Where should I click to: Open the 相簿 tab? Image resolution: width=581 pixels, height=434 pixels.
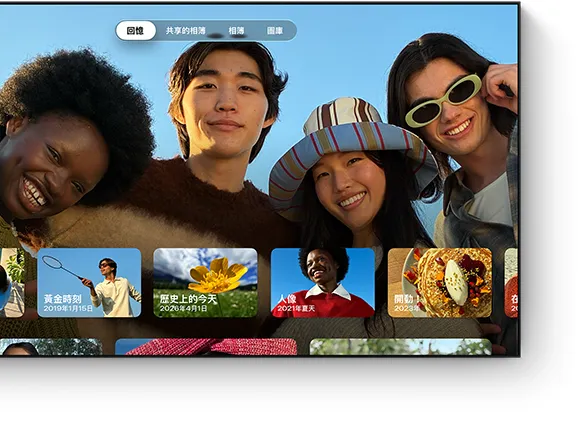236,31
